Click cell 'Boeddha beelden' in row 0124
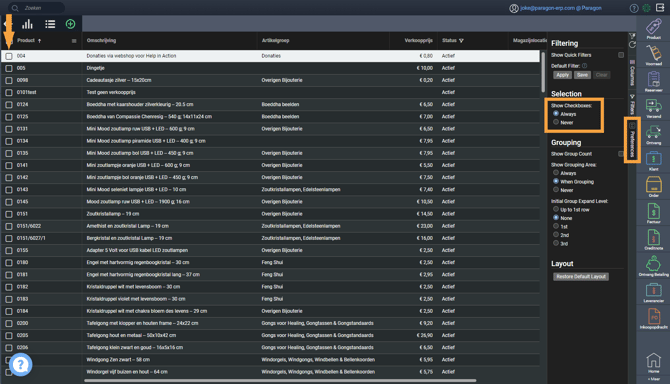Screen dimensions: 670x384 tap(280, 105)
